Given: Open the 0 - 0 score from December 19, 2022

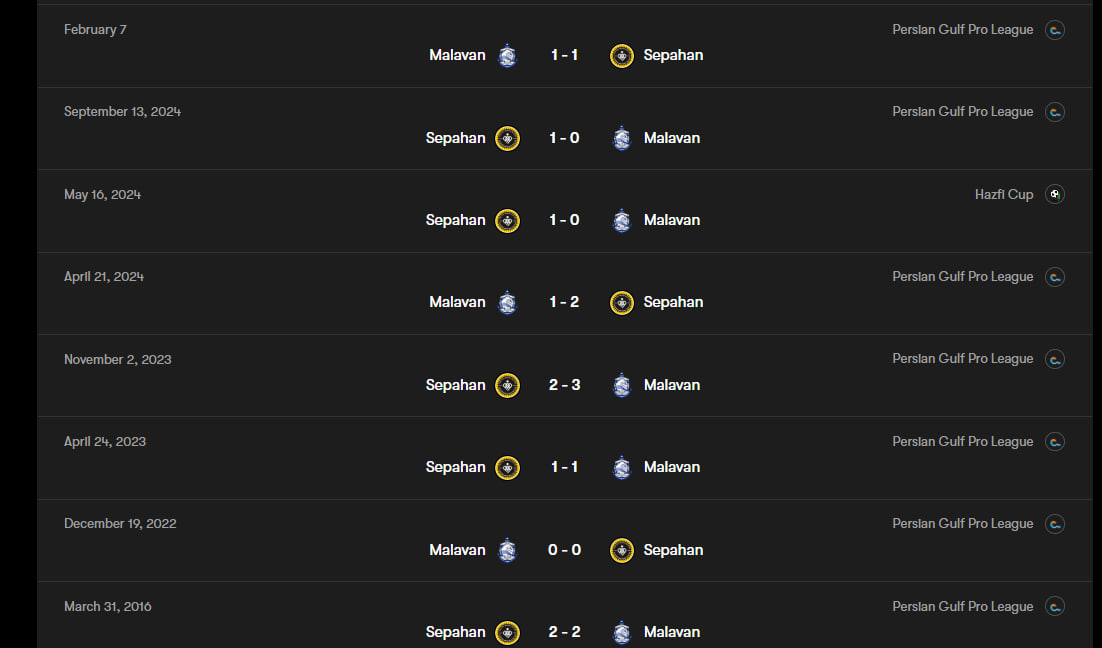Looking at the screenshot, I should [564, 550].
